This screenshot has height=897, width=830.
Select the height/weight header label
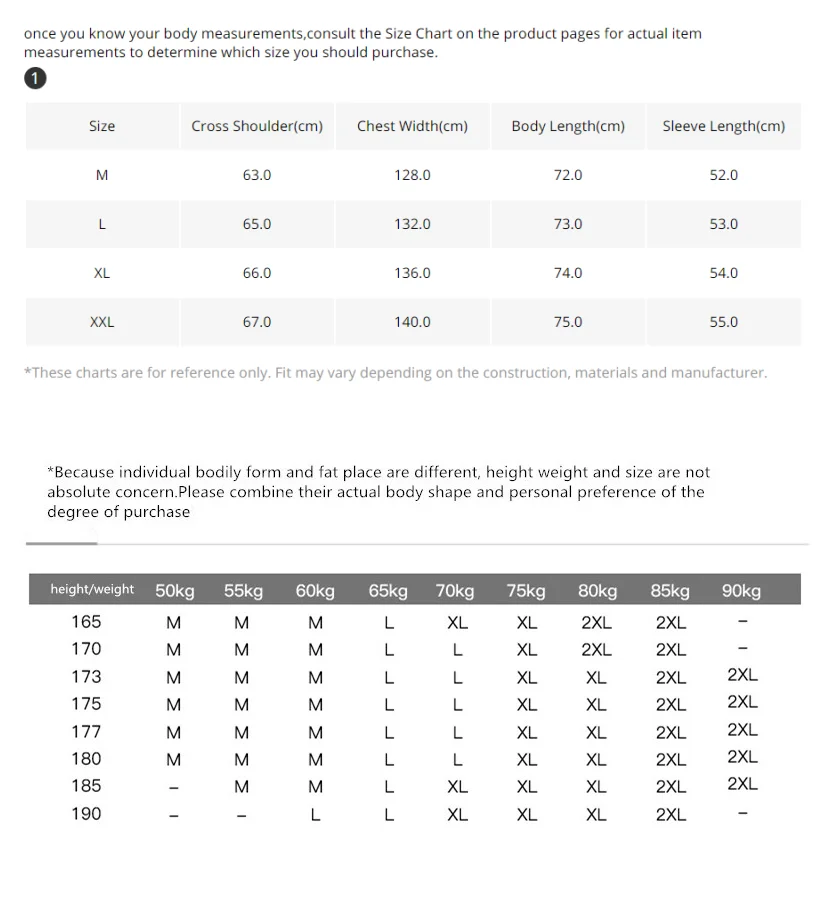click(x=92, y=589)
